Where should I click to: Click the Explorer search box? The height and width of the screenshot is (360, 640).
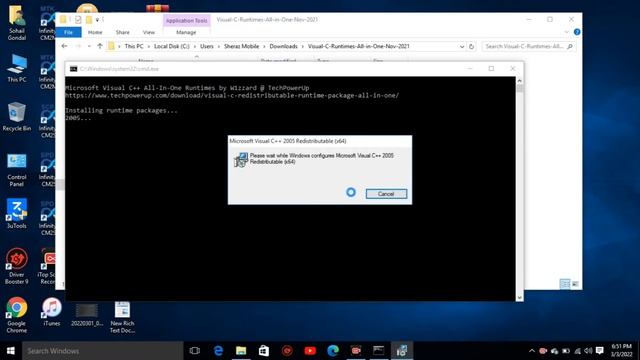tap(529, 47)
